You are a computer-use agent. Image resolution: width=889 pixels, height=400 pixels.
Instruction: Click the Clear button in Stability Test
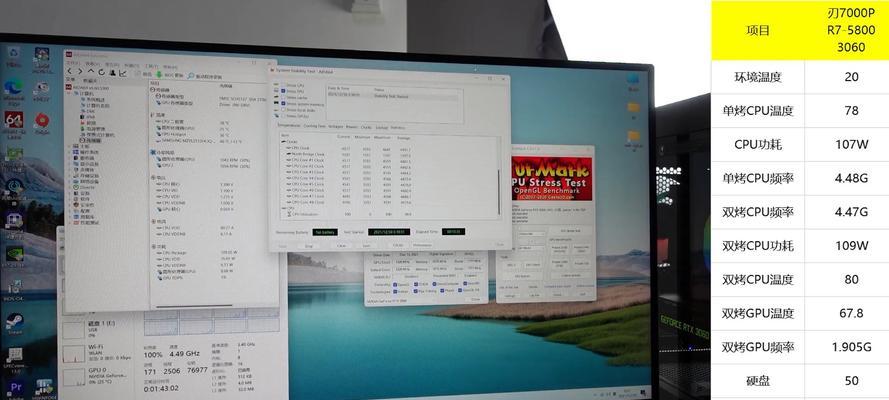(x=341, y=245)
